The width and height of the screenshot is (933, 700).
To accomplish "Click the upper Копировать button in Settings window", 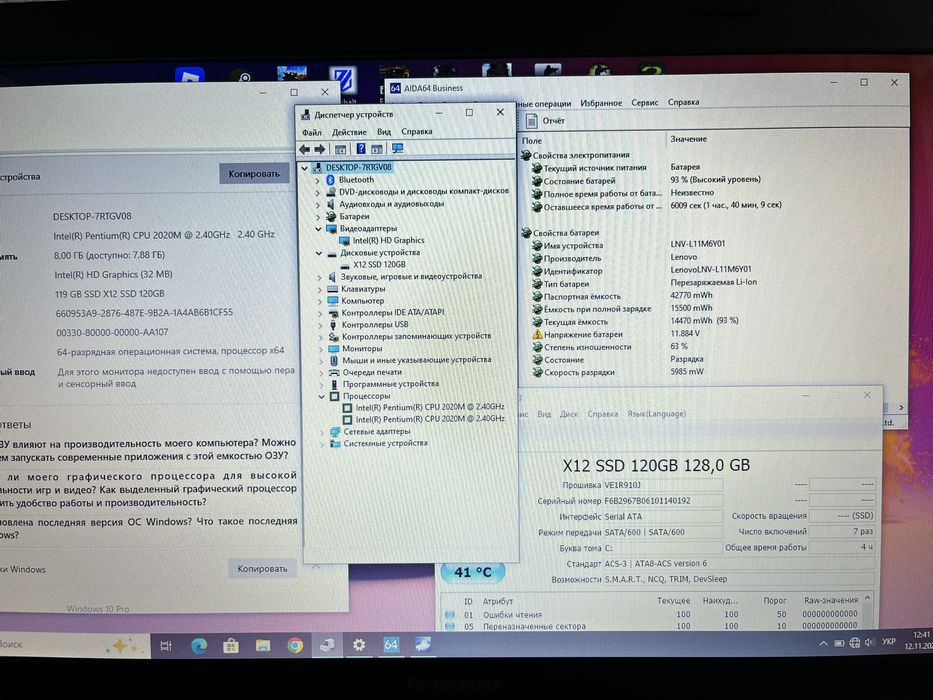I will click(x=254, y=174).
